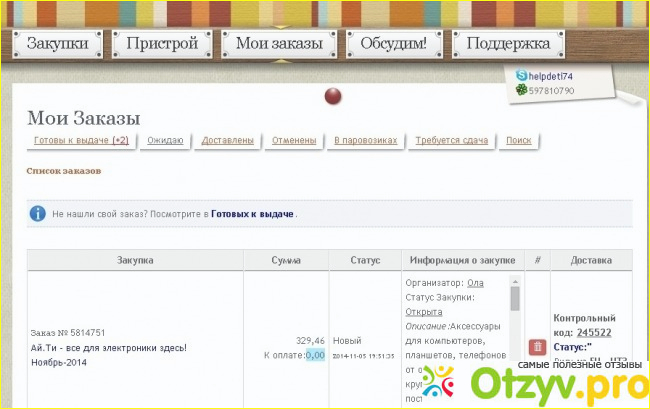Select the Мои заказы menu item
The image size is (650, 409).
[278, 44]
